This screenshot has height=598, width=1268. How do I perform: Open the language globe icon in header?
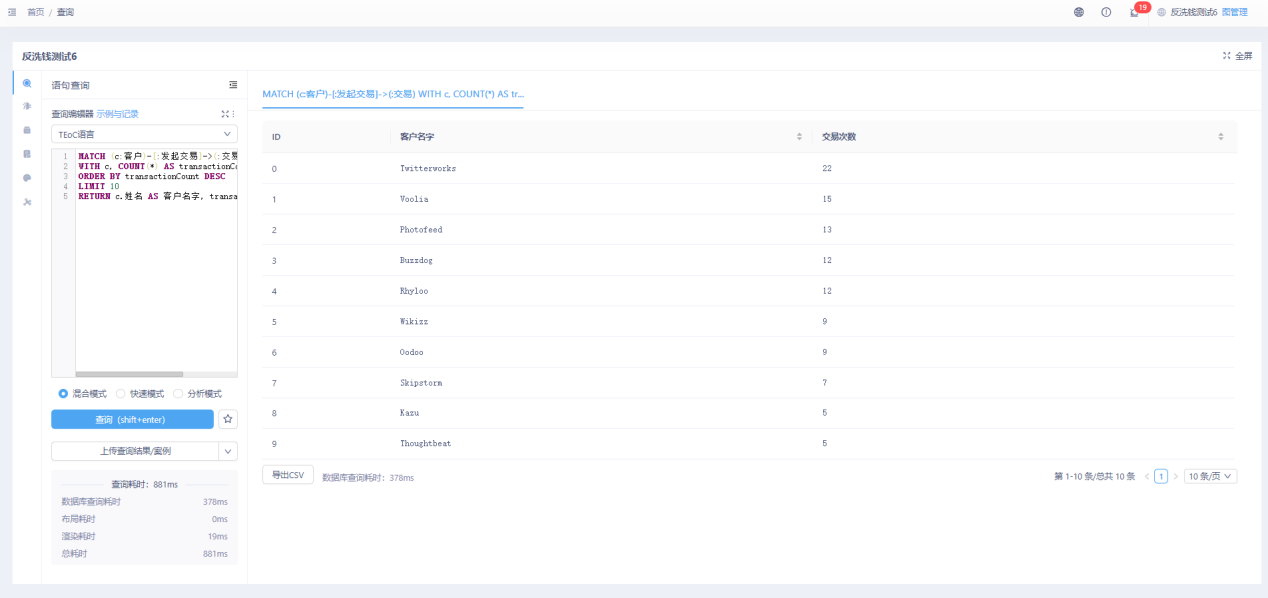pos(1079,12)
